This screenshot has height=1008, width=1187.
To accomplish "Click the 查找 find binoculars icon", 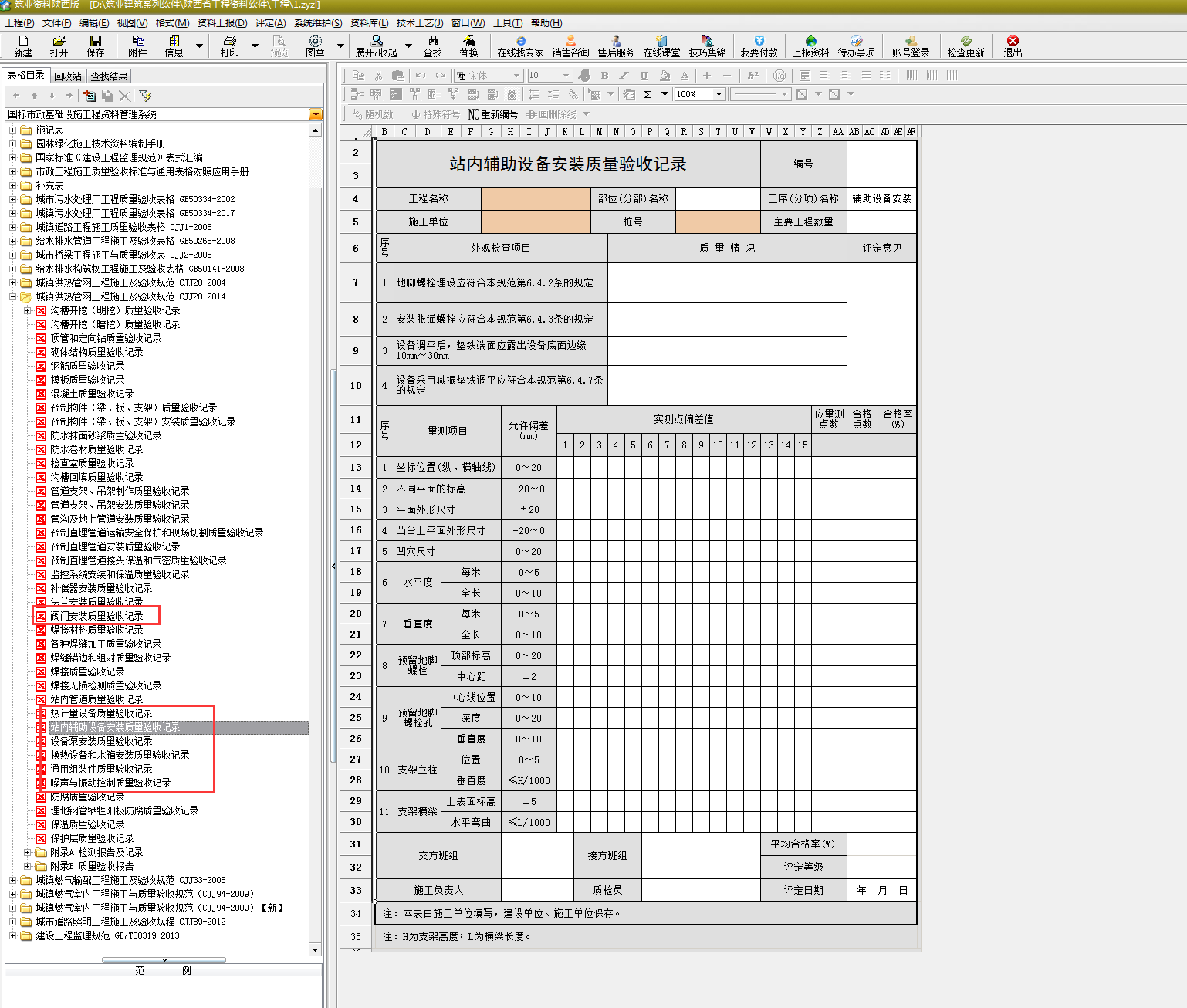I will (x=432, y=46).
